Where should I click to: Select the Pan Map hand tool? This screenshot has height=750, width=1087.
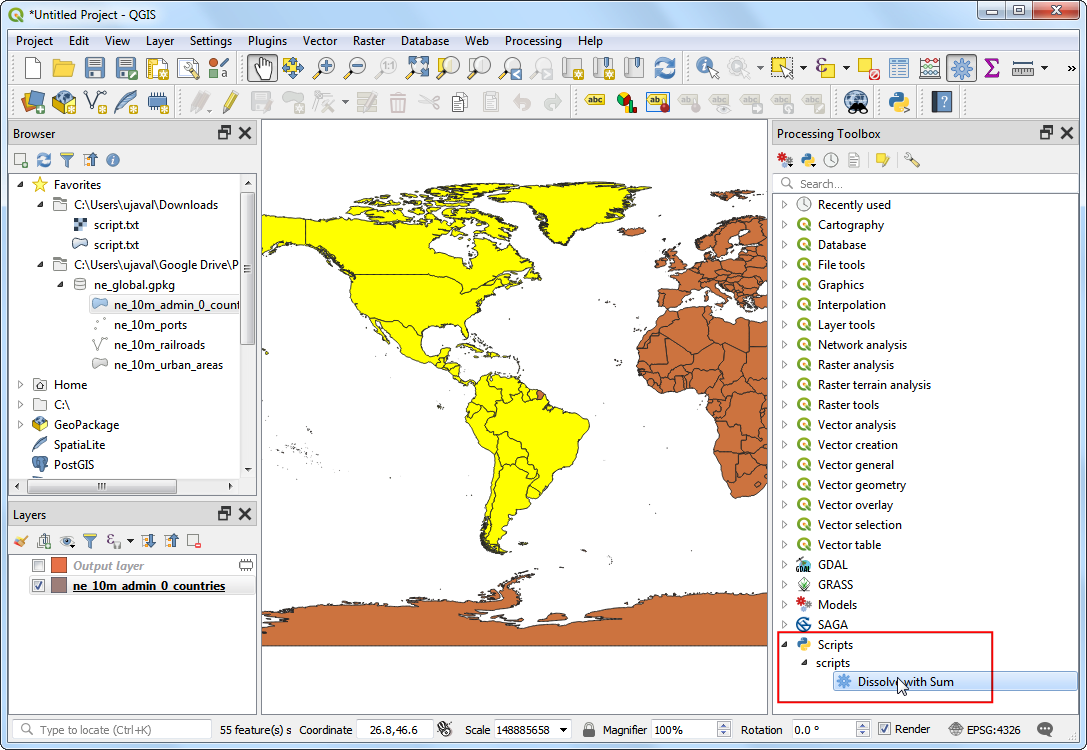(x=262, y=68)
